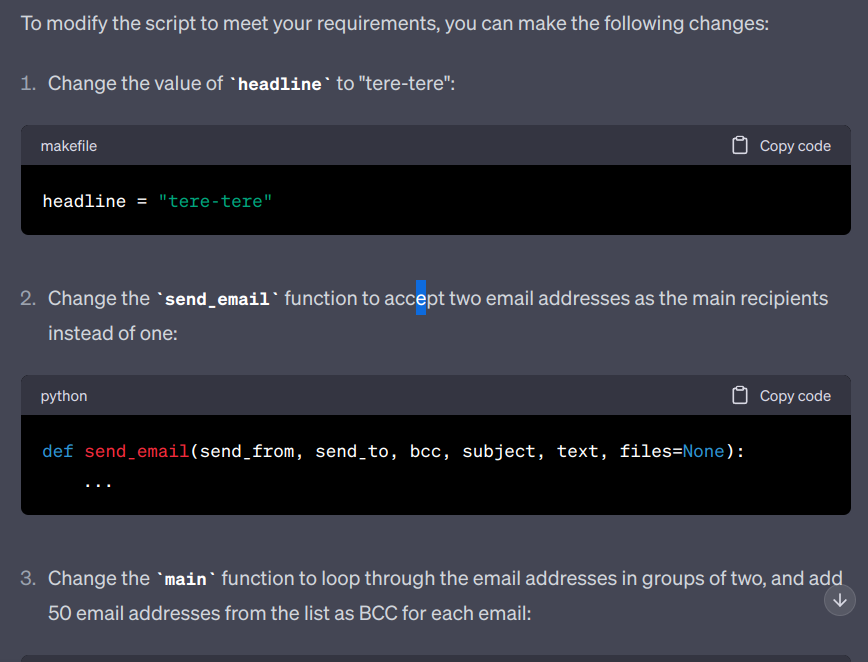Click the blue def keyword
Screen dimensions: 868x662
point(58,451)
